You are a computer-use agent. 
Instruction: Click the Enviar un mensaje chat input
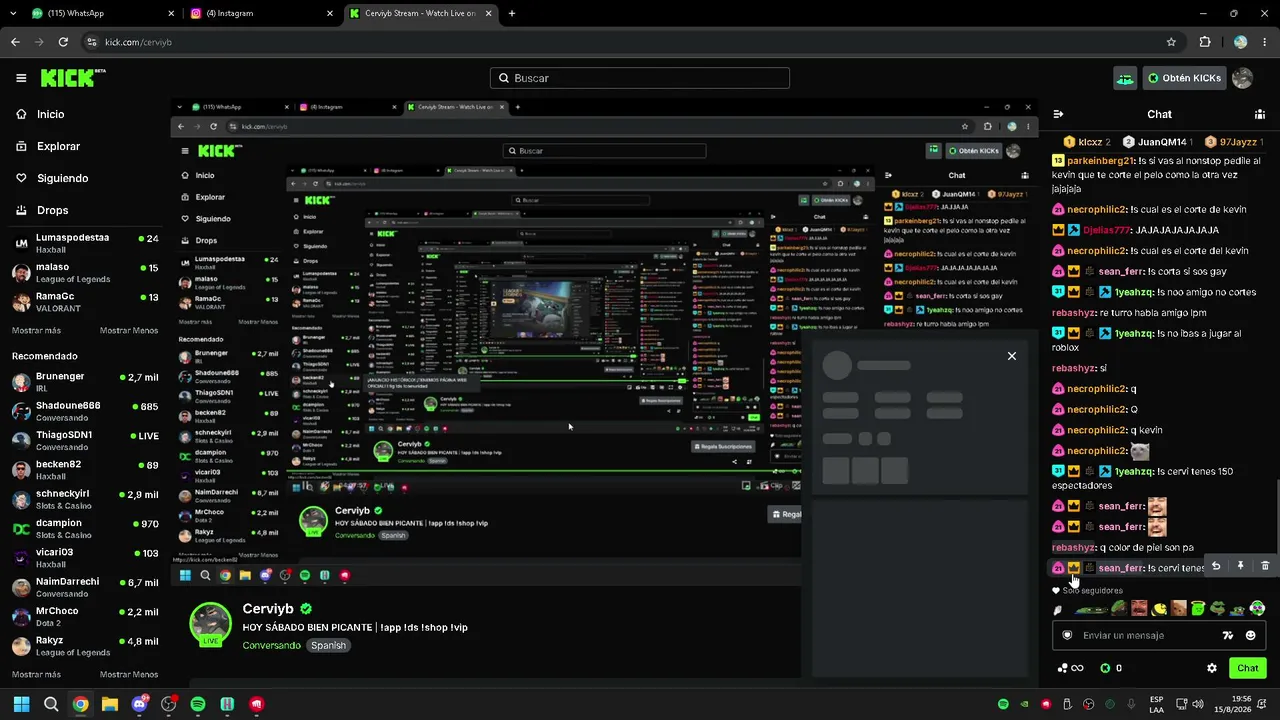pyautogui.click(x=1160, y=635)
